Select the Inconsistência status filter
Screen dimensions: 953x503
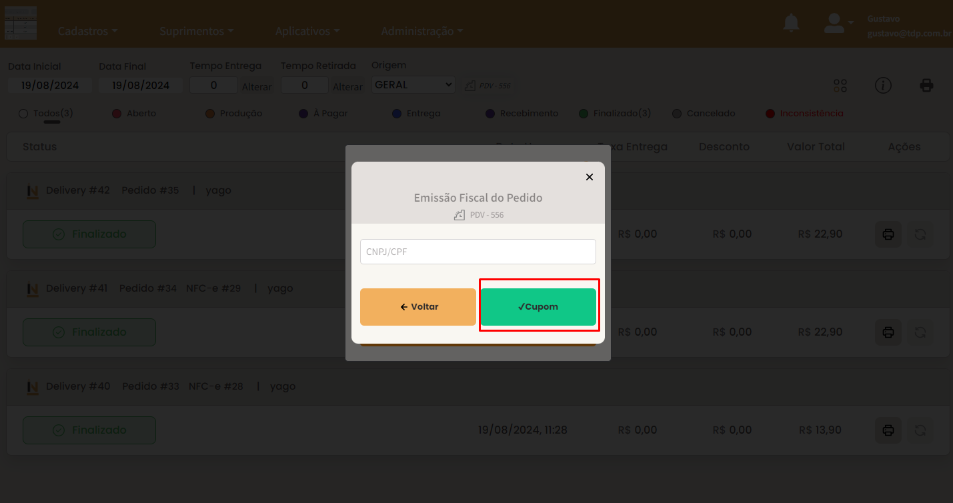click(x=805, y=114)
